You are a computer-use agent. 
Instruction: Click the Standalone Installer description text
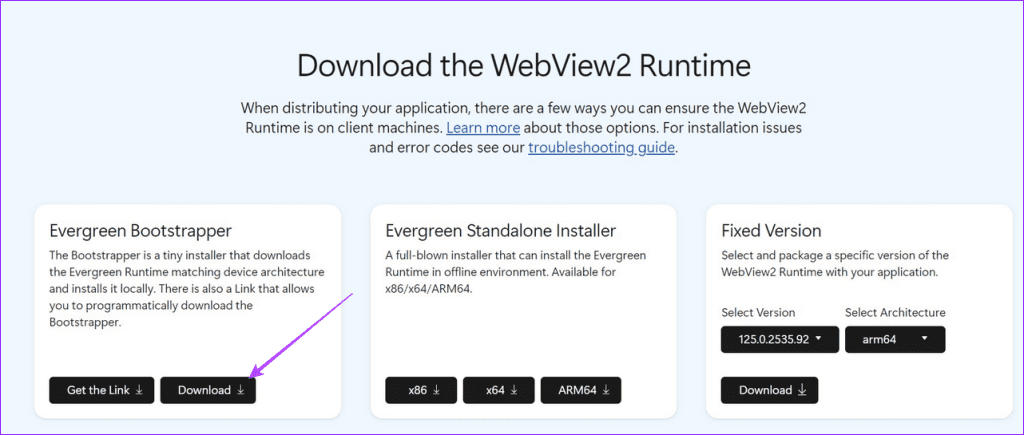(510, 272)
